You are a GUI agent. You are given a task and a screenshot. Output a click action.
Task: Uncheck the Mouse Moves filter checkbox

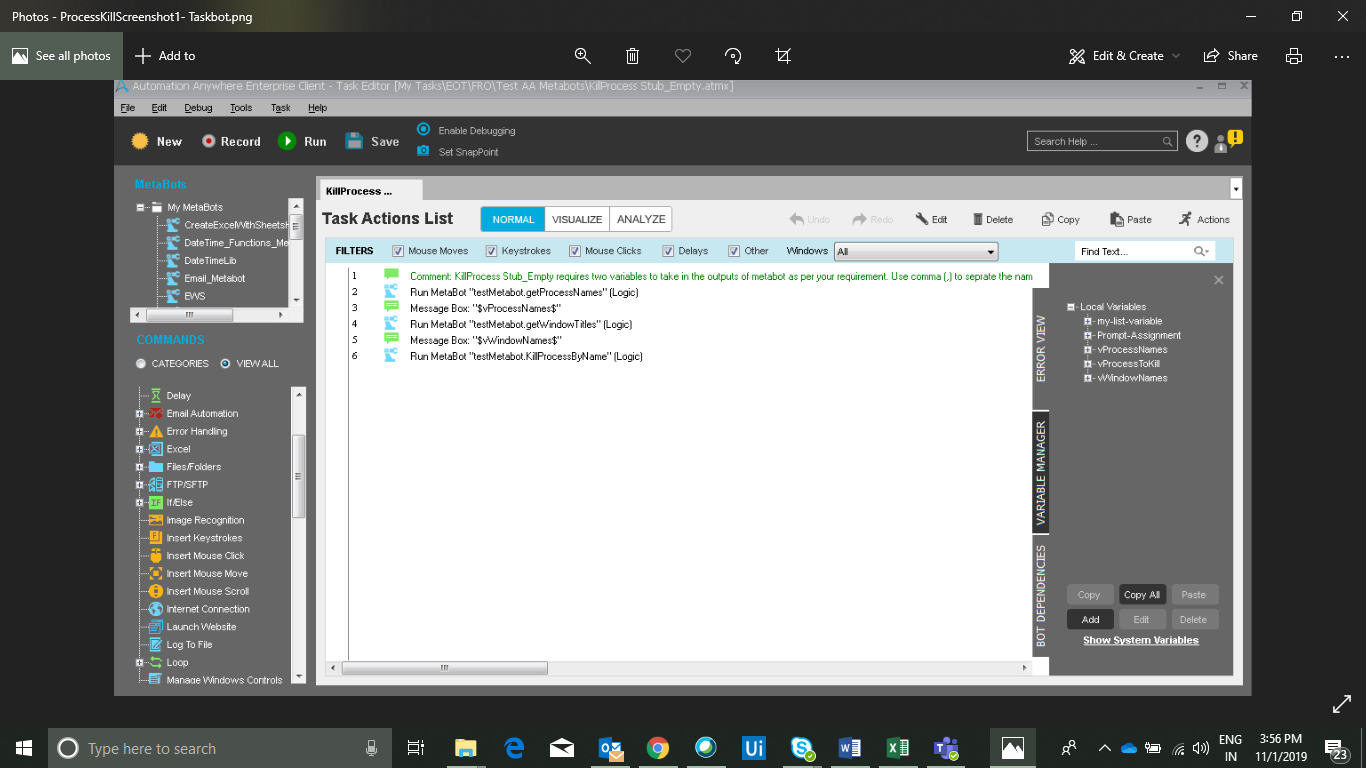click(398, 251)
